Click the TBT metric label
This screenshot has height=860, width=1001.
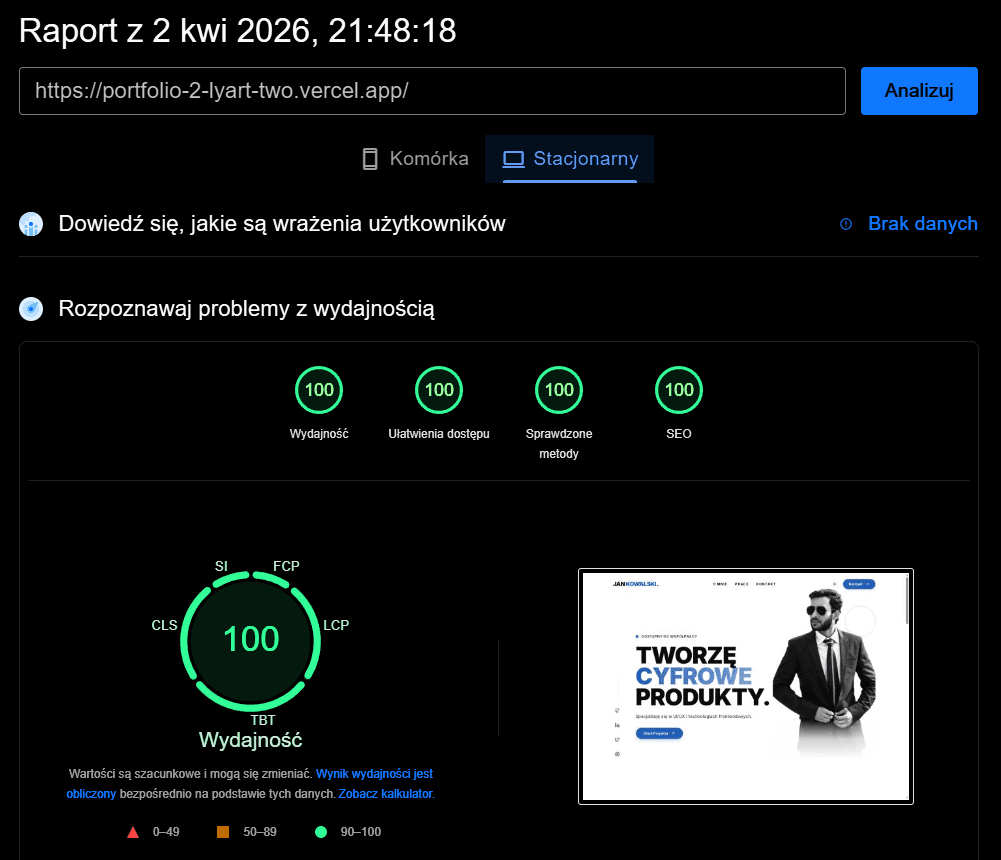pyautogui.click(x=262, y=720)
